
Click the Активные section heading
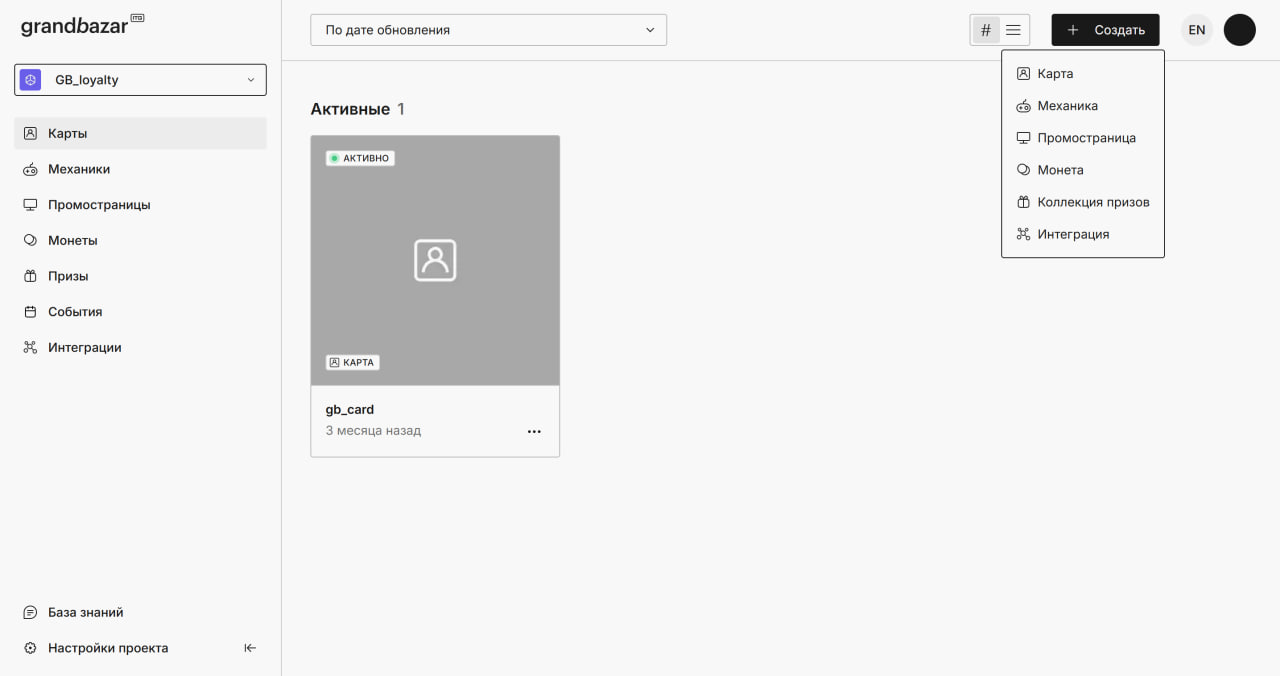click(350, 109)
